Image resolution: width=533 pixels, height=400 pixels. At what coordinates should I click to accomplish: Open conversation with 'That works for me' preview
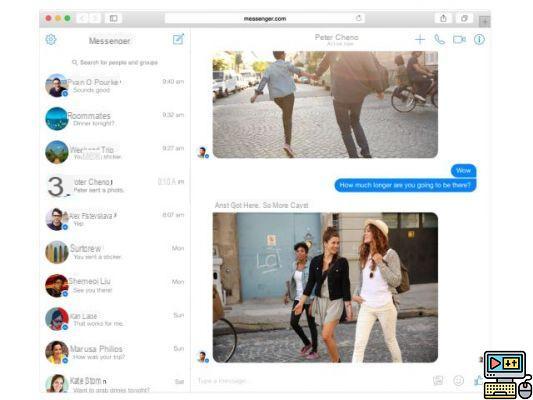tap(115, 319)
